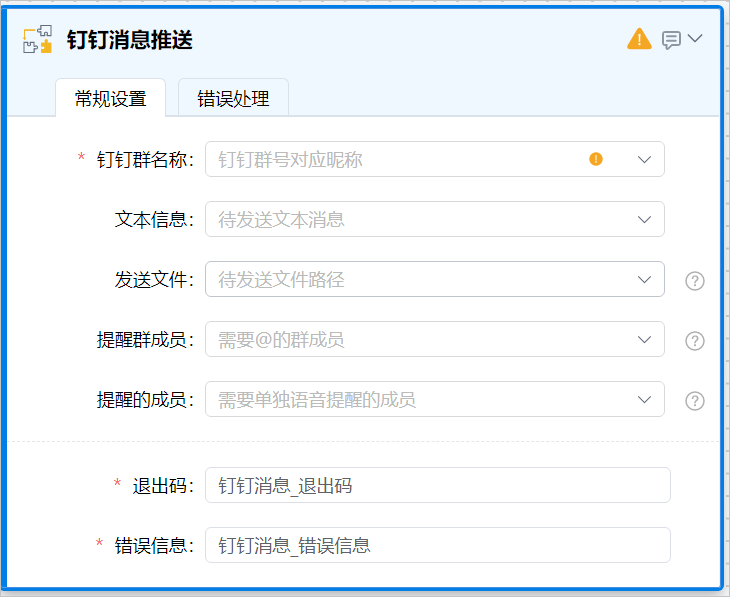730x597 pixels.
Task: Click the 错误信息 field containing 钉钉消息_错误信息
Action: click(438, 545)
